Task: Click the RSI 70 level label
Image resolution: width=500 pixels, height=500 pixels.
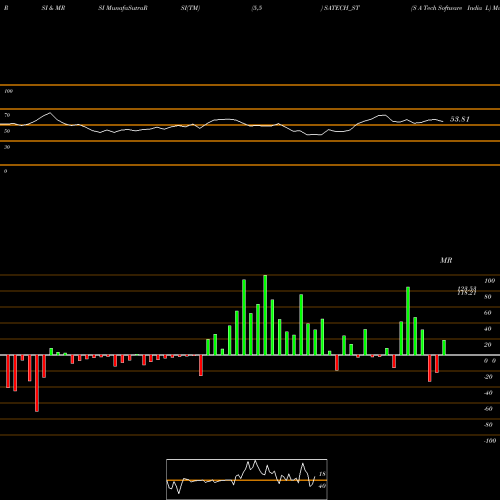Action: 7,115
